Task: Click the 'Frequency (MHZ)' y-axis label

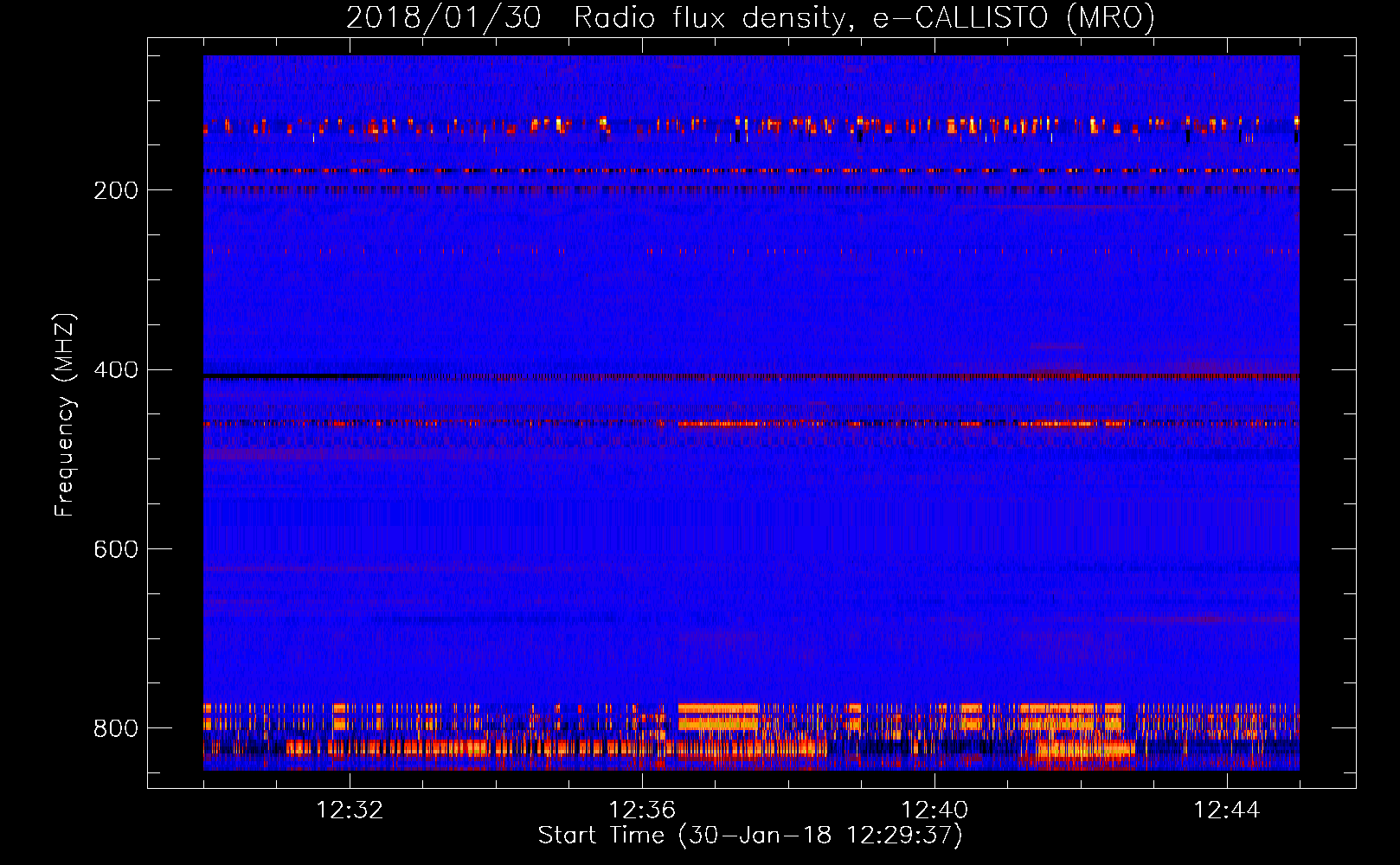Action: [64, 414]
